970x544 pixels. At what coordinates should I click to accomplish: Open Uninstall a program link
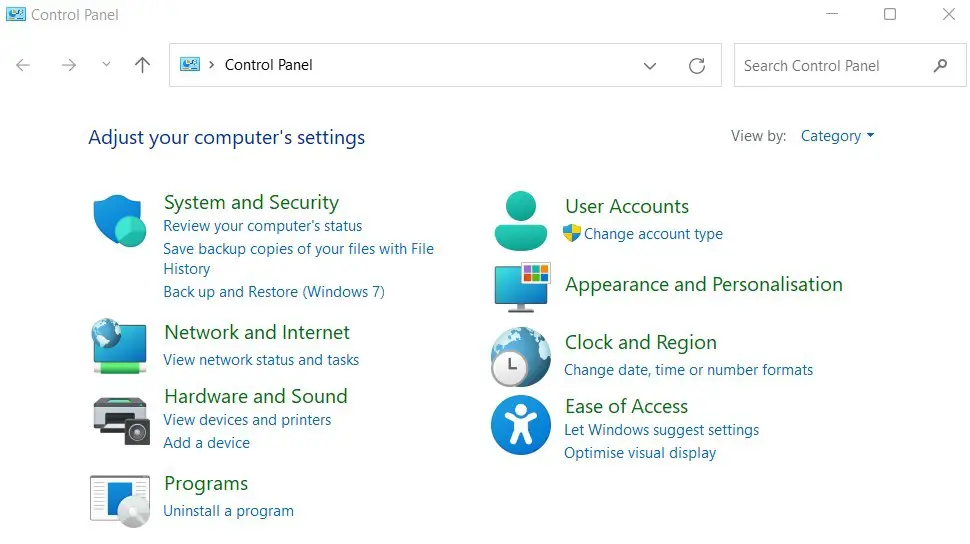pos(228,511)
